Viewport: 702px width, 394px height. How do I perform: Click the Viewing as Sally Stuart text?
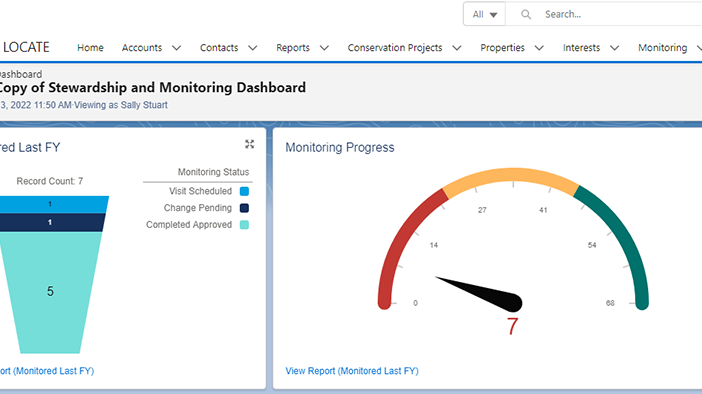coord(121,105)
